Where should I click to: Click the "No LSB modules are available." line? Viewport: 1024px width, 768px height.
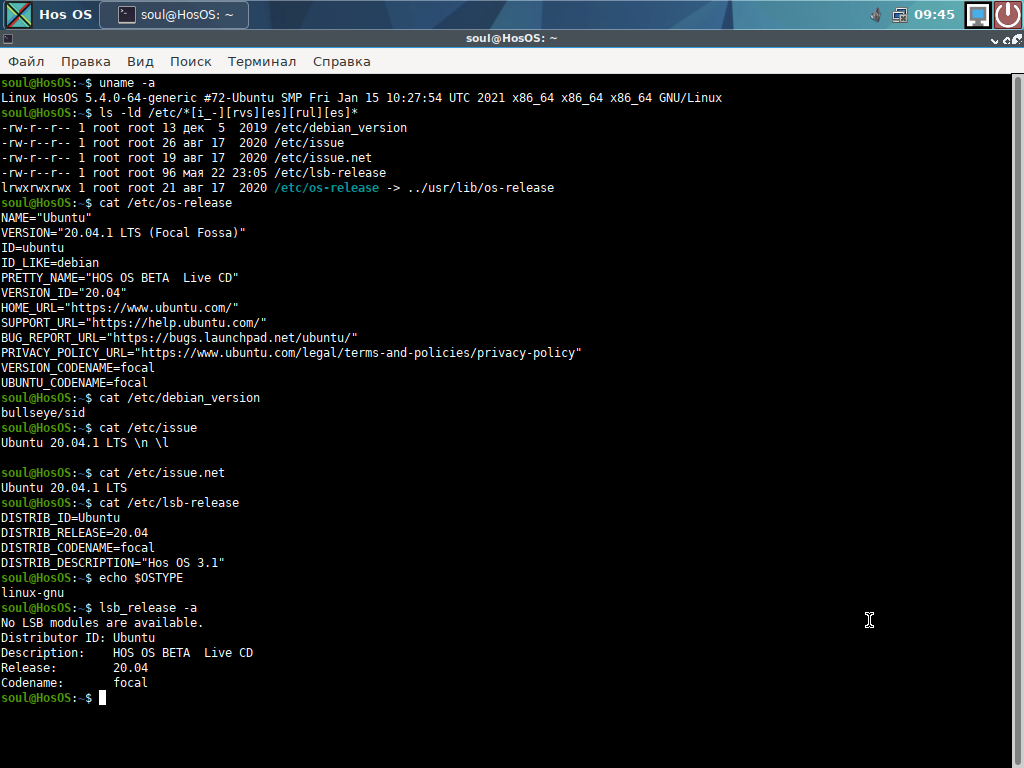[102, 623]
